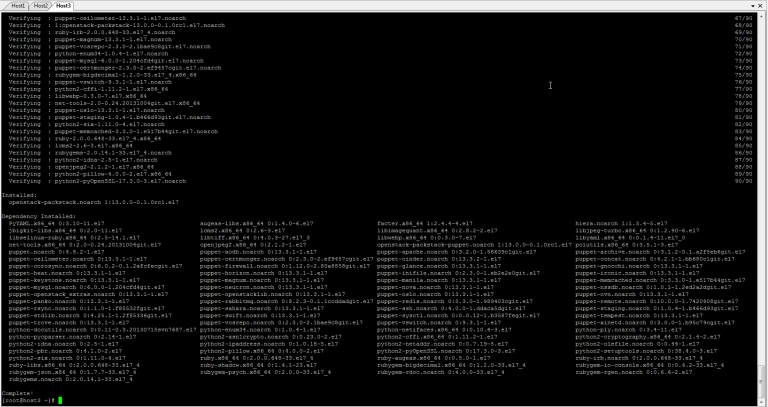This screenshot has height=407, width=768.
Task: Click the Verifying puppet-vcsrepo-2.3.0 line
Action: tap(110, 47)
